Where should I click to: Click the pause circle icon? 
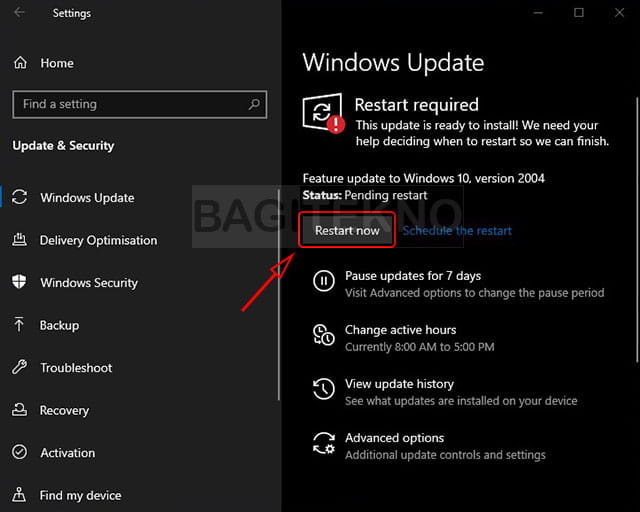click(324, 281)
